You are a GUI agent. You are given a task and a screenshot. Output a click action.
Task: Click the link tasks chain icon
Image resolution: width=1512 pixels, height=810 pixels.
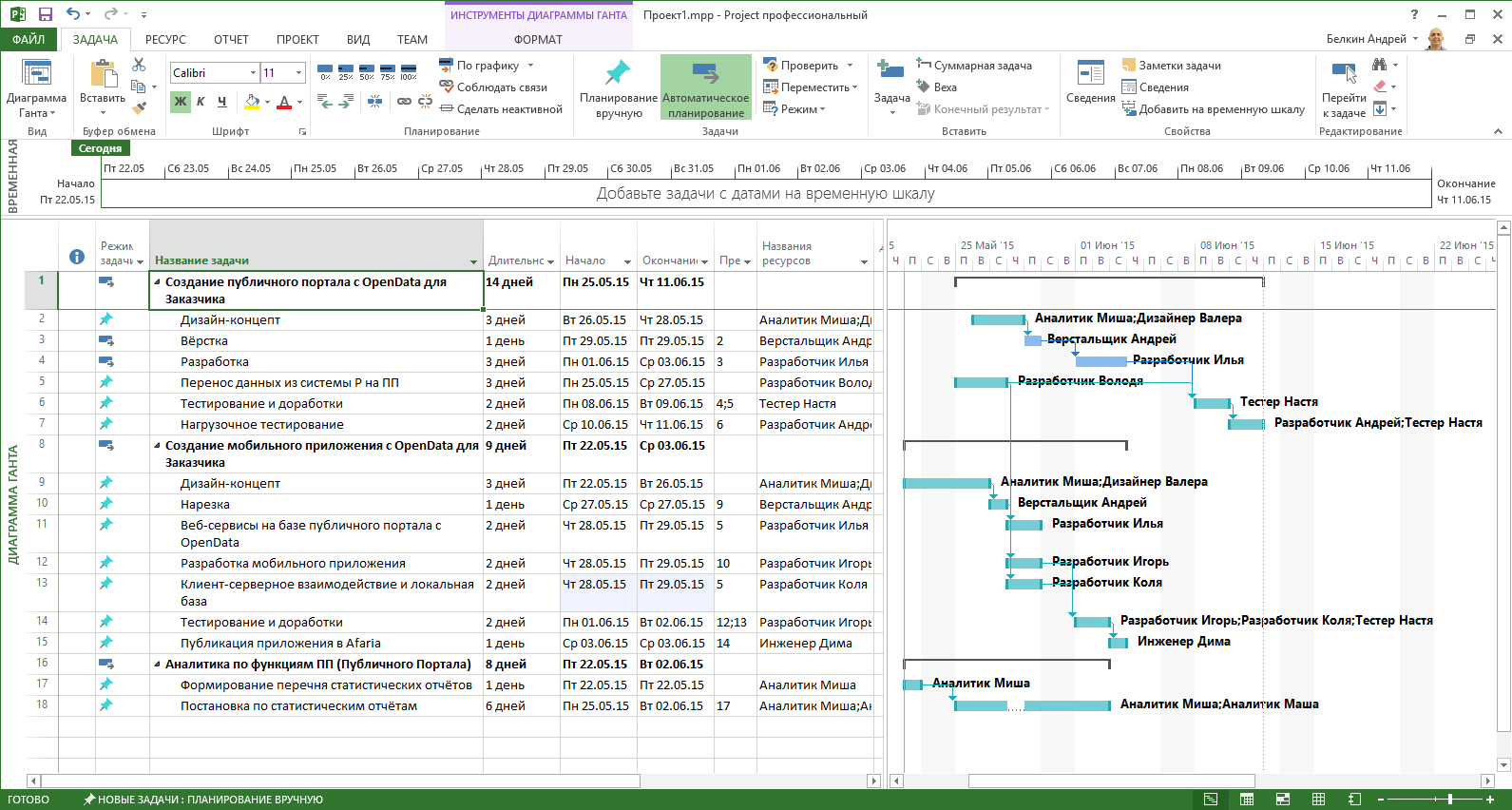point(405,101)
